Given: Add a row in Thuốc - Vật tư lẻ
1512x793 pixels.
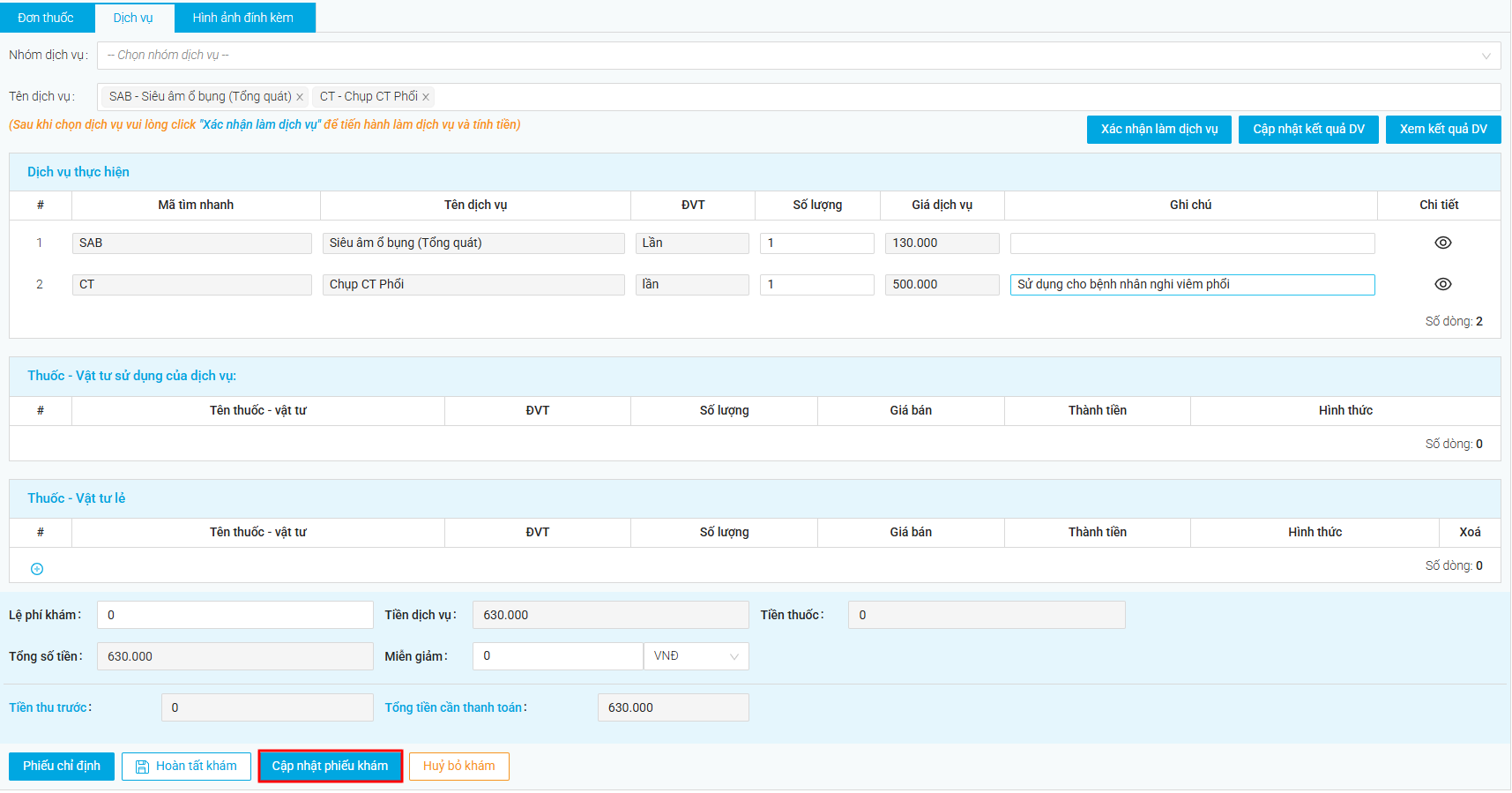Looking at the screenshot, I should tap(37, 569).
